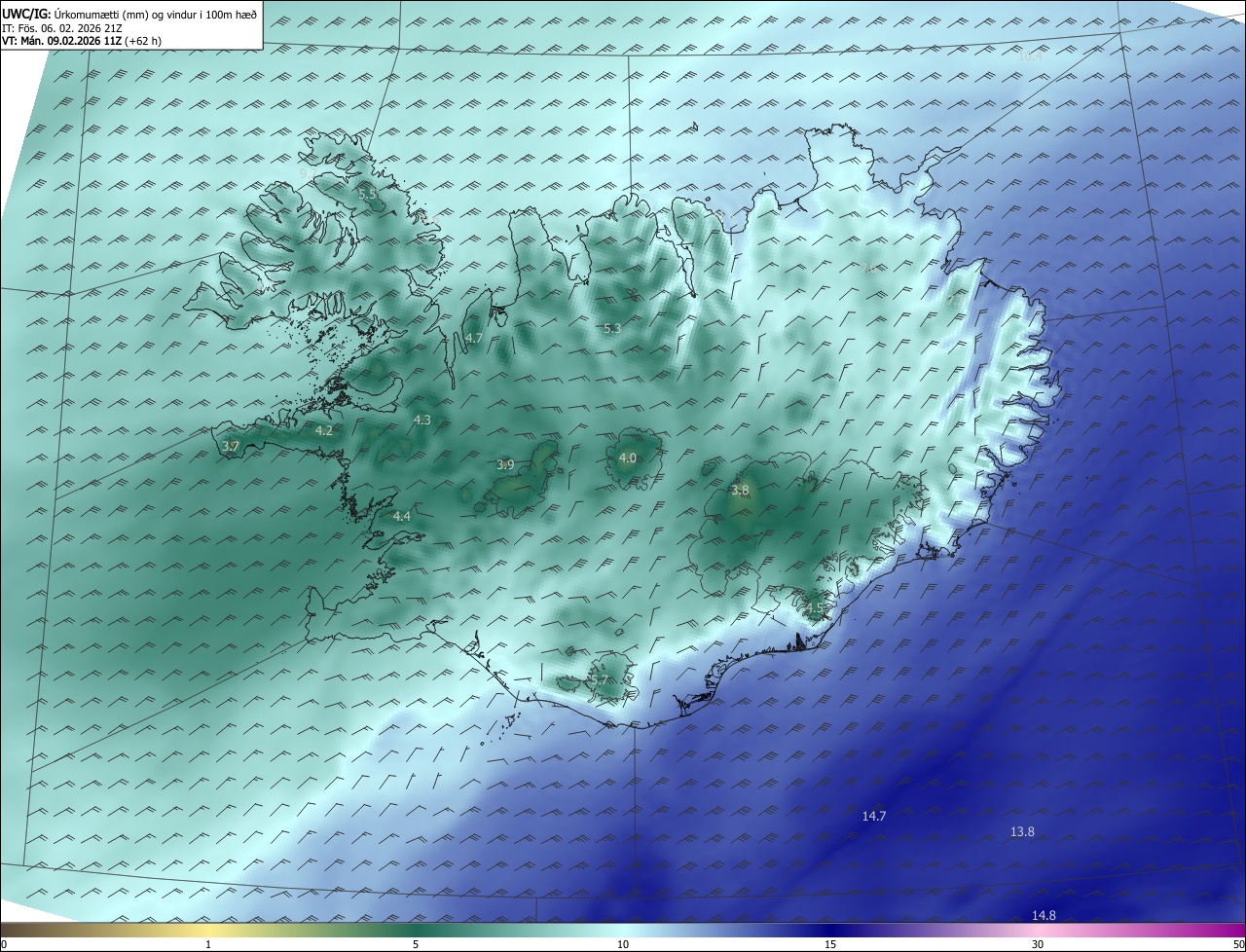Click the 3.7 value label on the map
1246x952 pixels.
coord(230,446)
